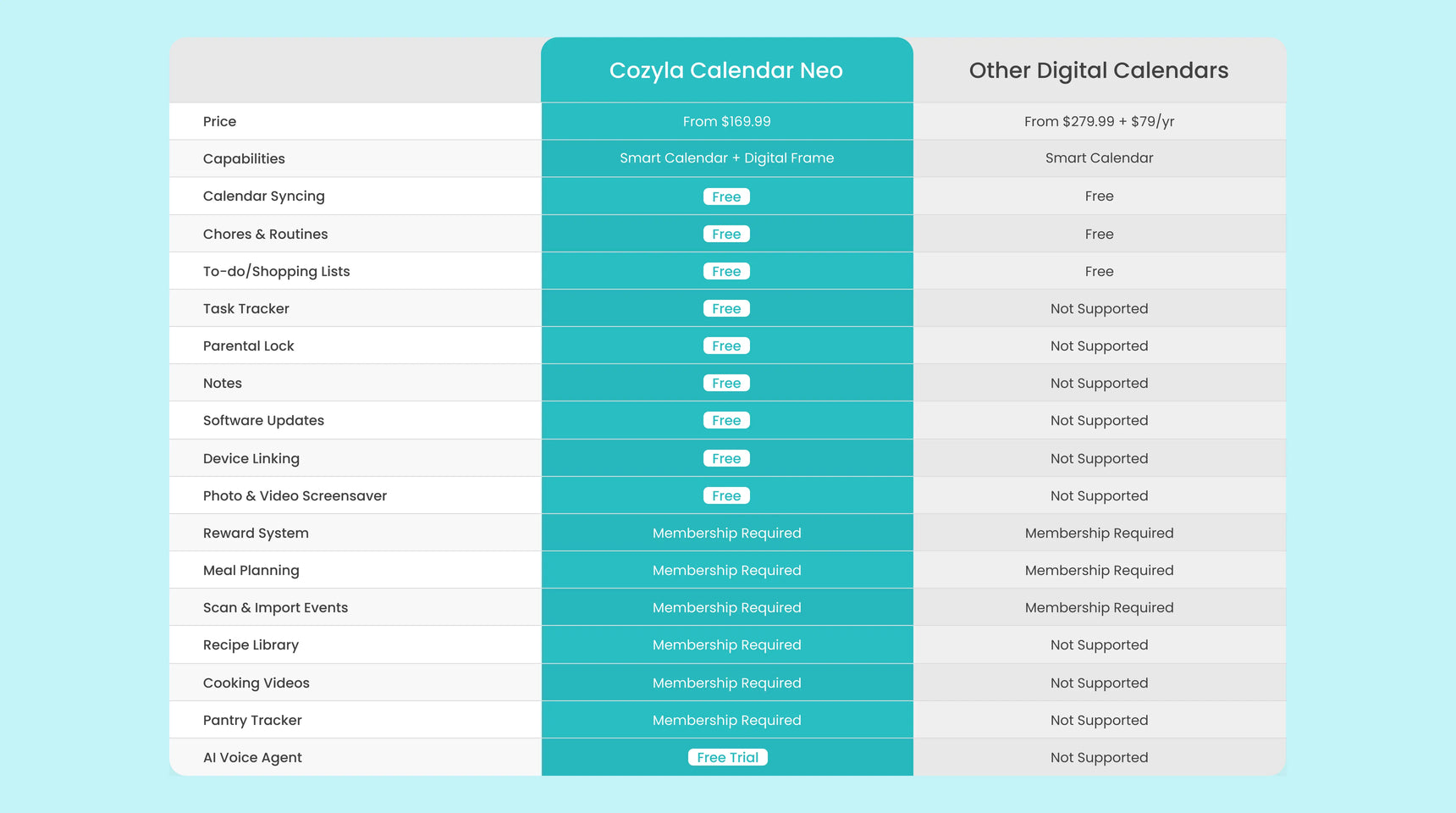Select "Membership Required" in the Pantry Tracker row
Viewport: 1456px width, 813px height.
click(727, 720)
